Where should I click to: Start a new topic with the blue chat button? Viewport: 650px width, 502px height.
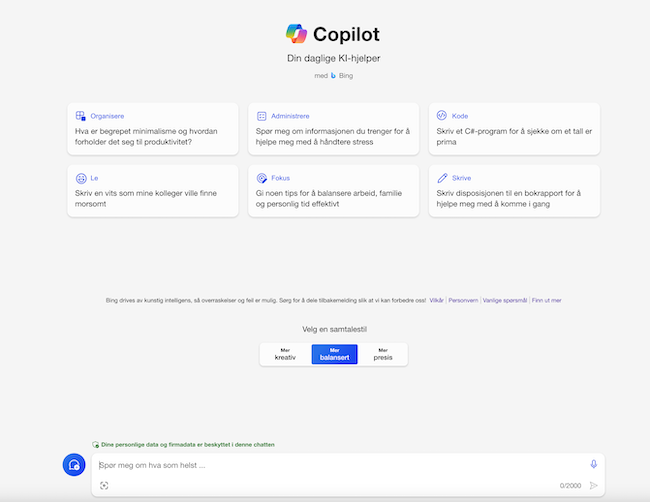pyautogui.click(x=74, y=464)
